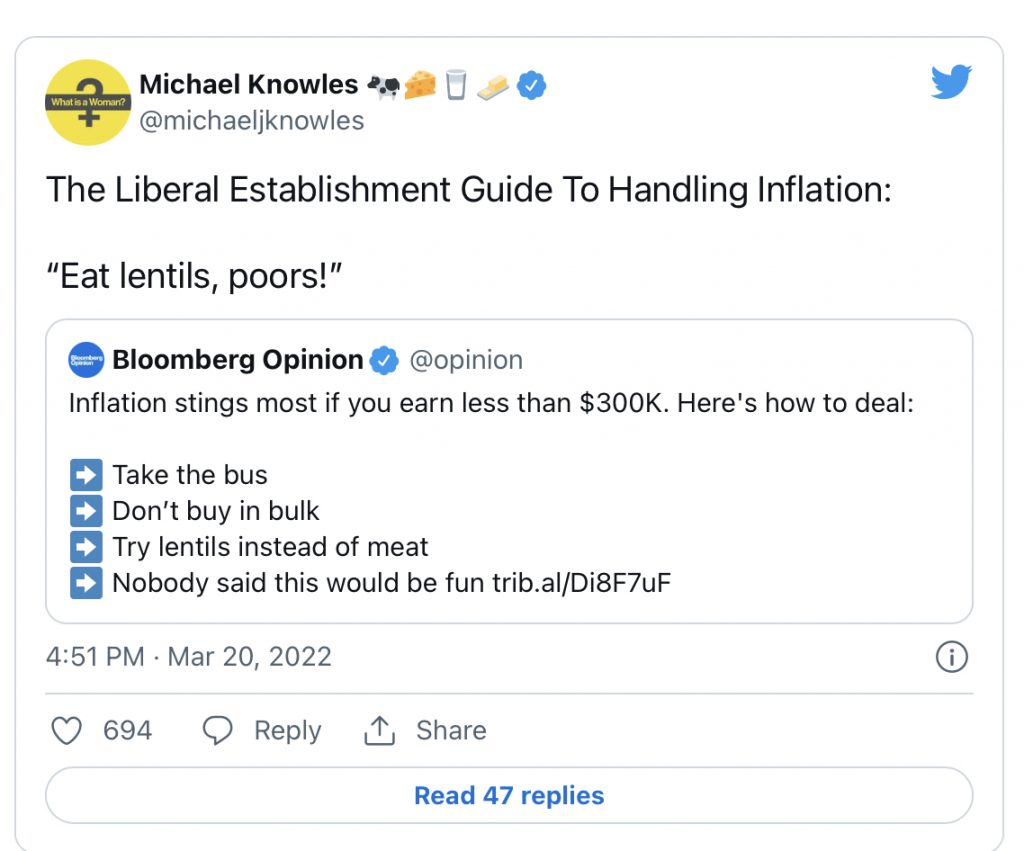Image resolution: width=1024 pixels, height=851 pixels.
Task: Open the Bloomberg Opinion account name
Action: click(x=238, y=360)
